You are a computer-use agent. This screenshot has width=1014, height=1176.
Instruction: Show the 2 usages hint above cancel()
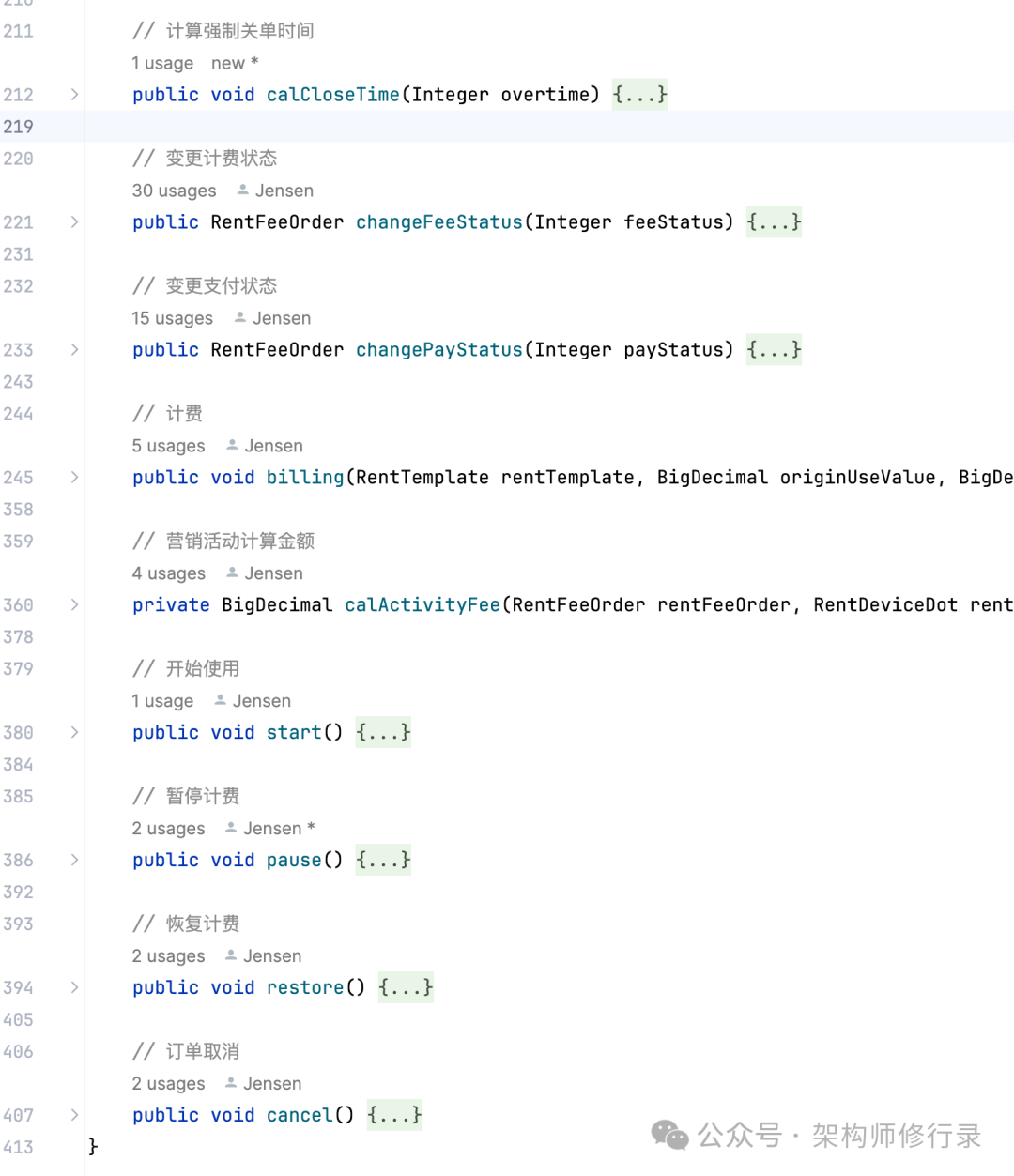[x=168, y=1084]
